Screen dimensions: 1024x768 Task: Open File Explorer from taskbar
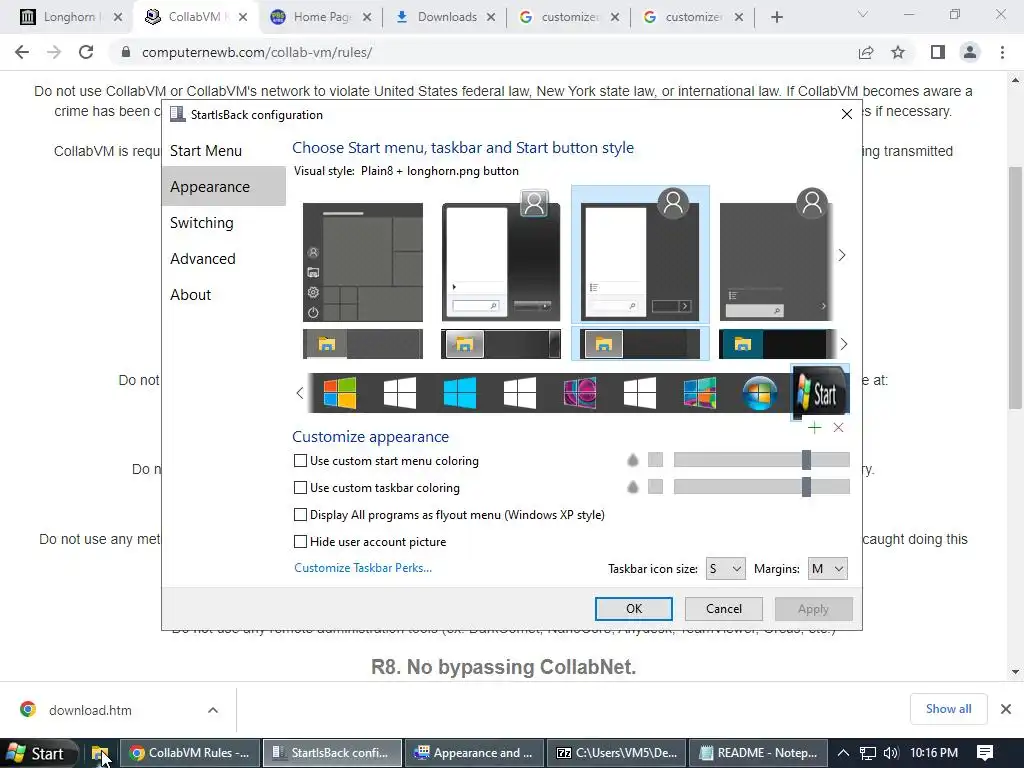100,753
